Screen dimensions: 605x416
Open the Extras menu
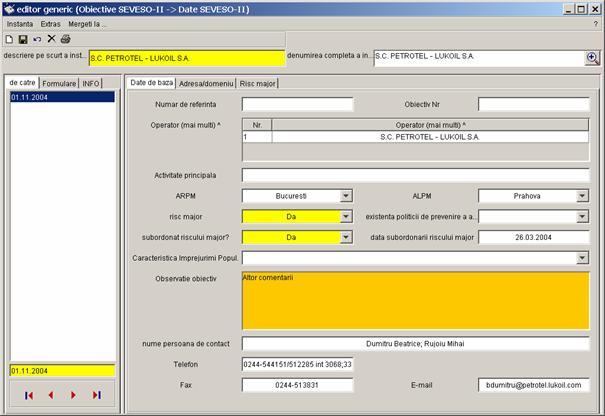pyautogui.click(x=50, y=22)
